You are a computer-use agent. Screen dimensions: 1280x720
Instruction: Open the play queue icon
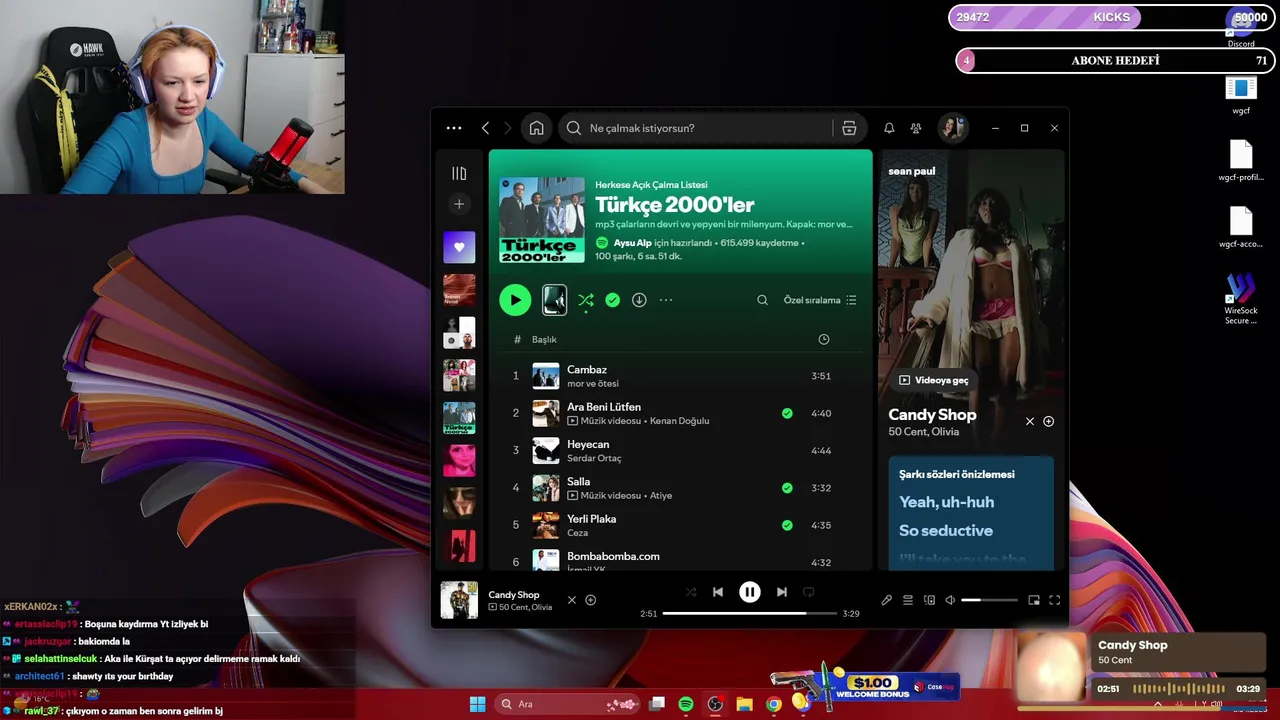908,600
